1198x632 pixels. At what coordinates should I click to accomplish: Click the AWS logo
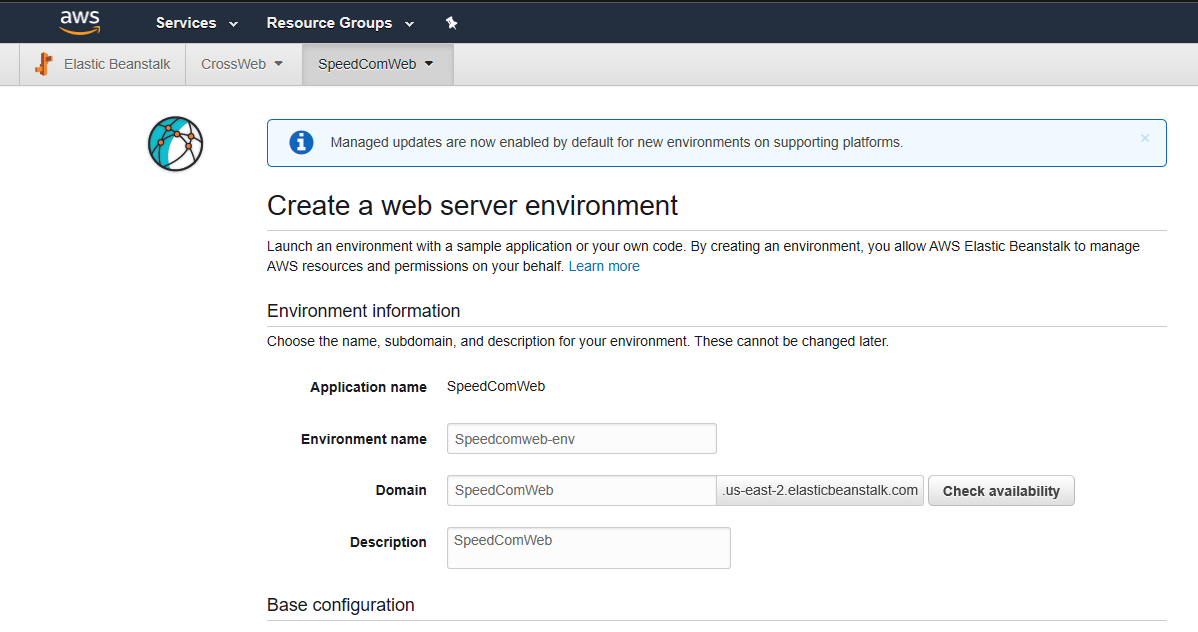tap(80, 21)
